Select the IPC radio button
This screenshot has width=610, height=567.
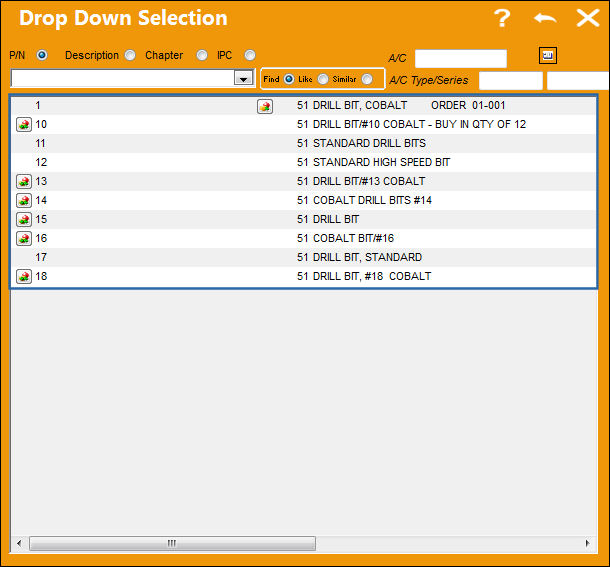[x=250, y=55]
